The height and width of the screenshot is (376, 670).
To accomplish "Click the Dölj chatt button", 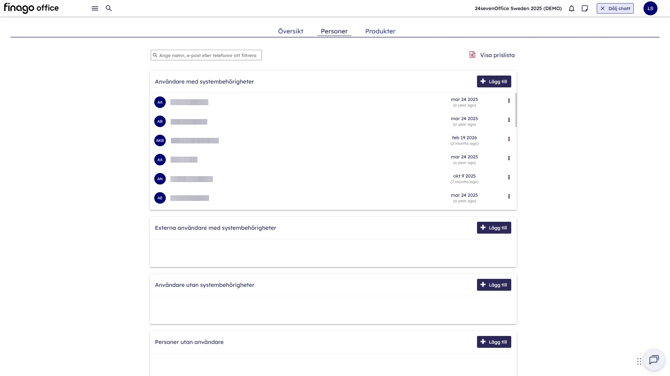I will tap(615, 8).
